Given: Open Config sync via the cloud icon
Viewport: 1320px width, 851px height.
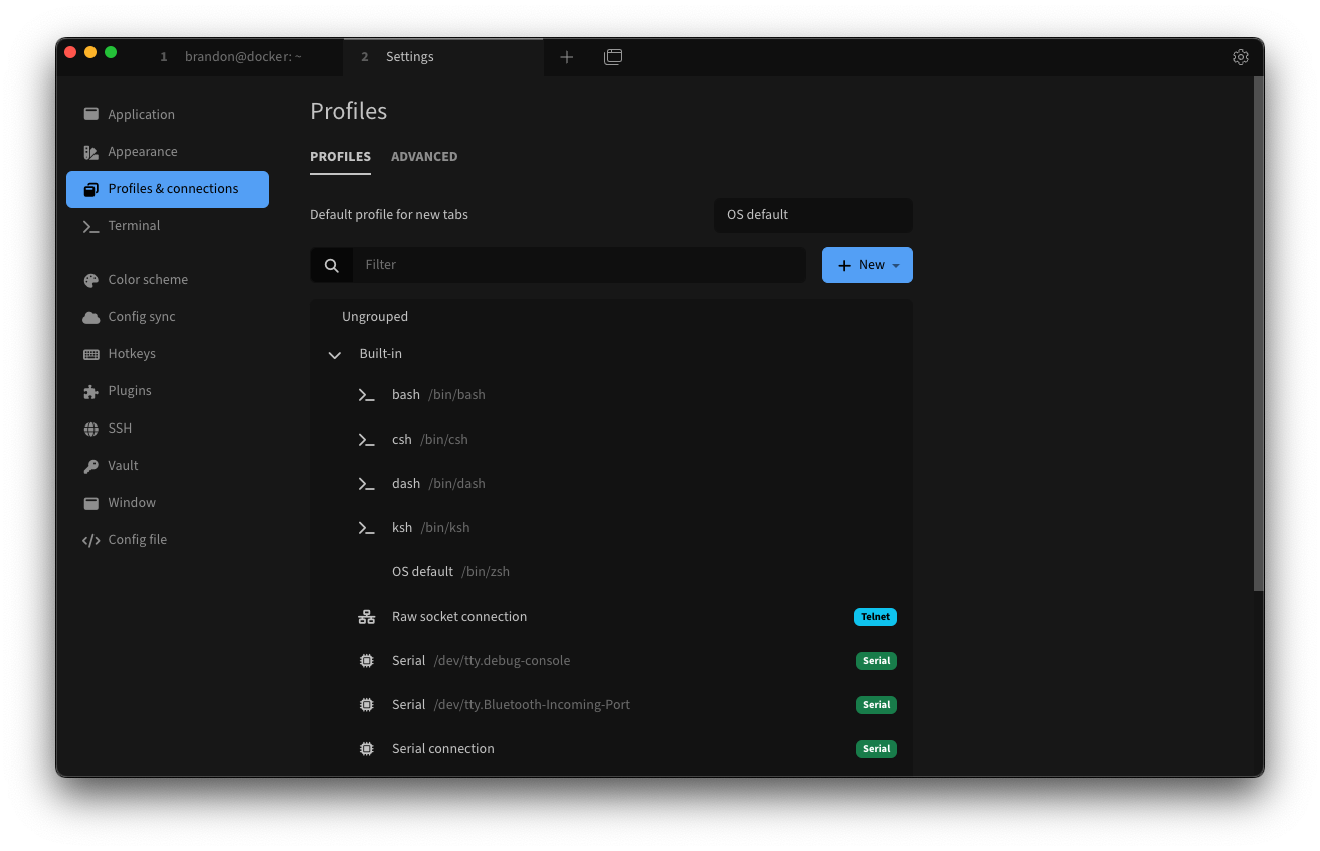Looking at the screenshot, I should click(91, 316).
